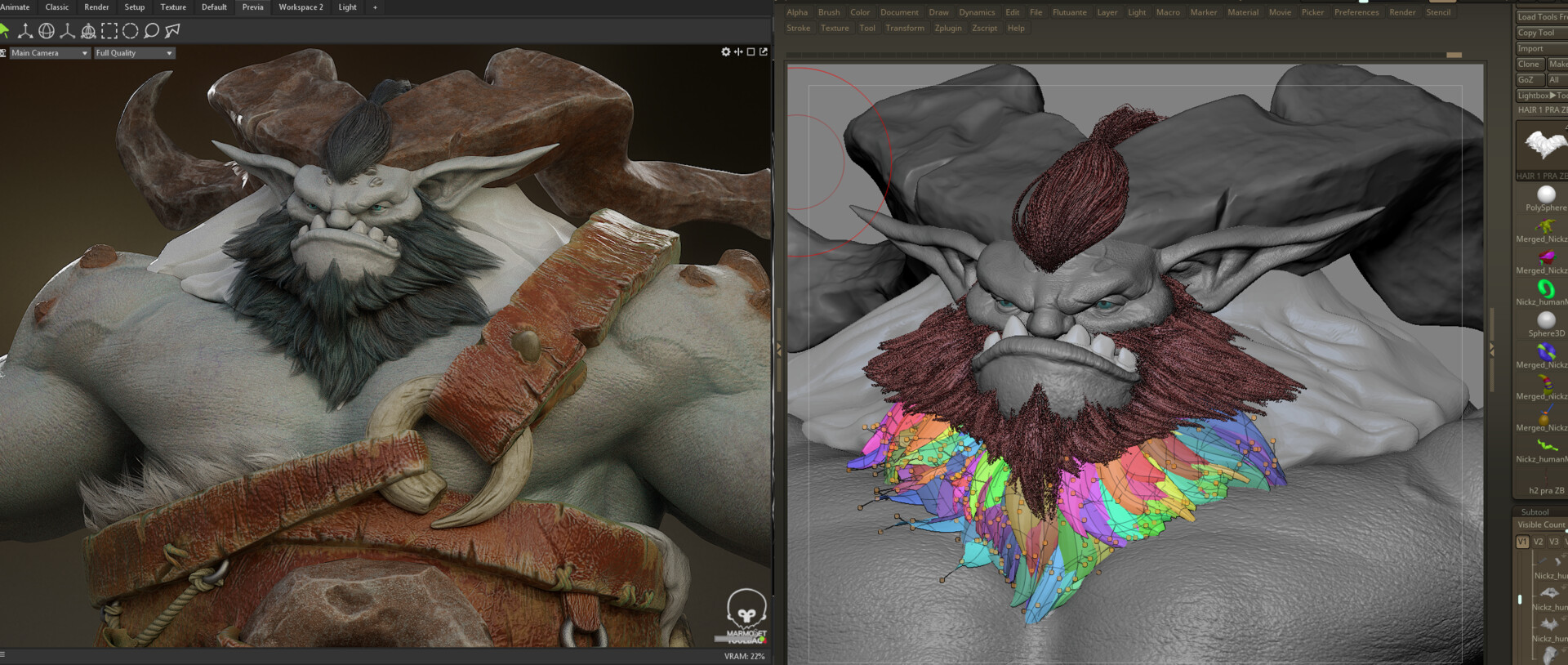This screenshot has height=665, width=1568.
Task: Select the blue torus Merged_Nickz tool
Action: pos(1546,355)
